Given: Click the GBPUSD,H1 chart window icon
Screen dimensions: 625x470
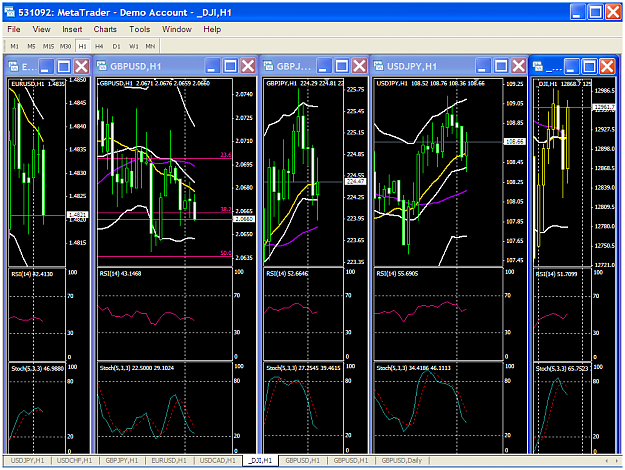Looking at the screenshot, I should click(x=102, y=66).
